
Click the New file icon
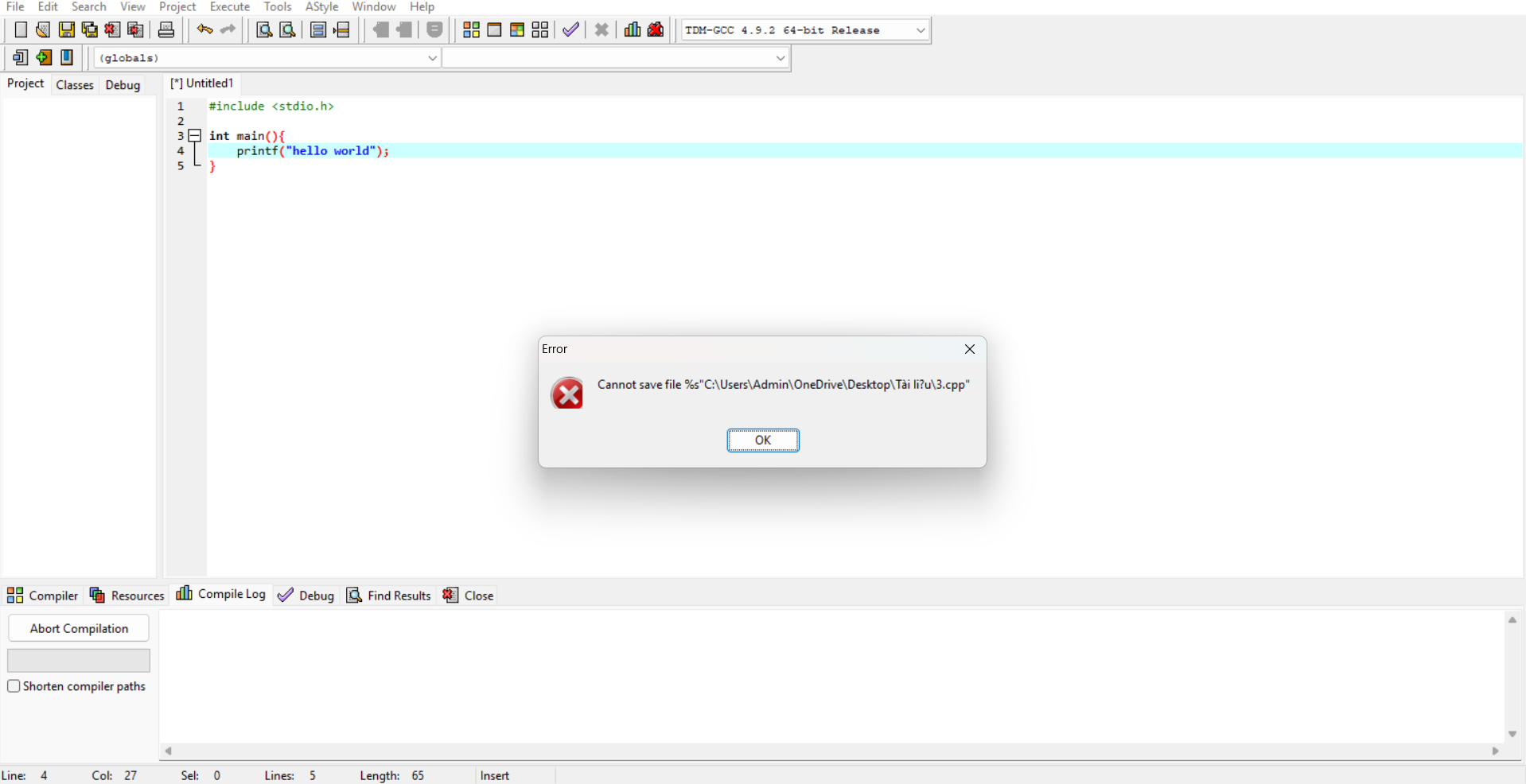pyautogui.click(x=21, y=30)
